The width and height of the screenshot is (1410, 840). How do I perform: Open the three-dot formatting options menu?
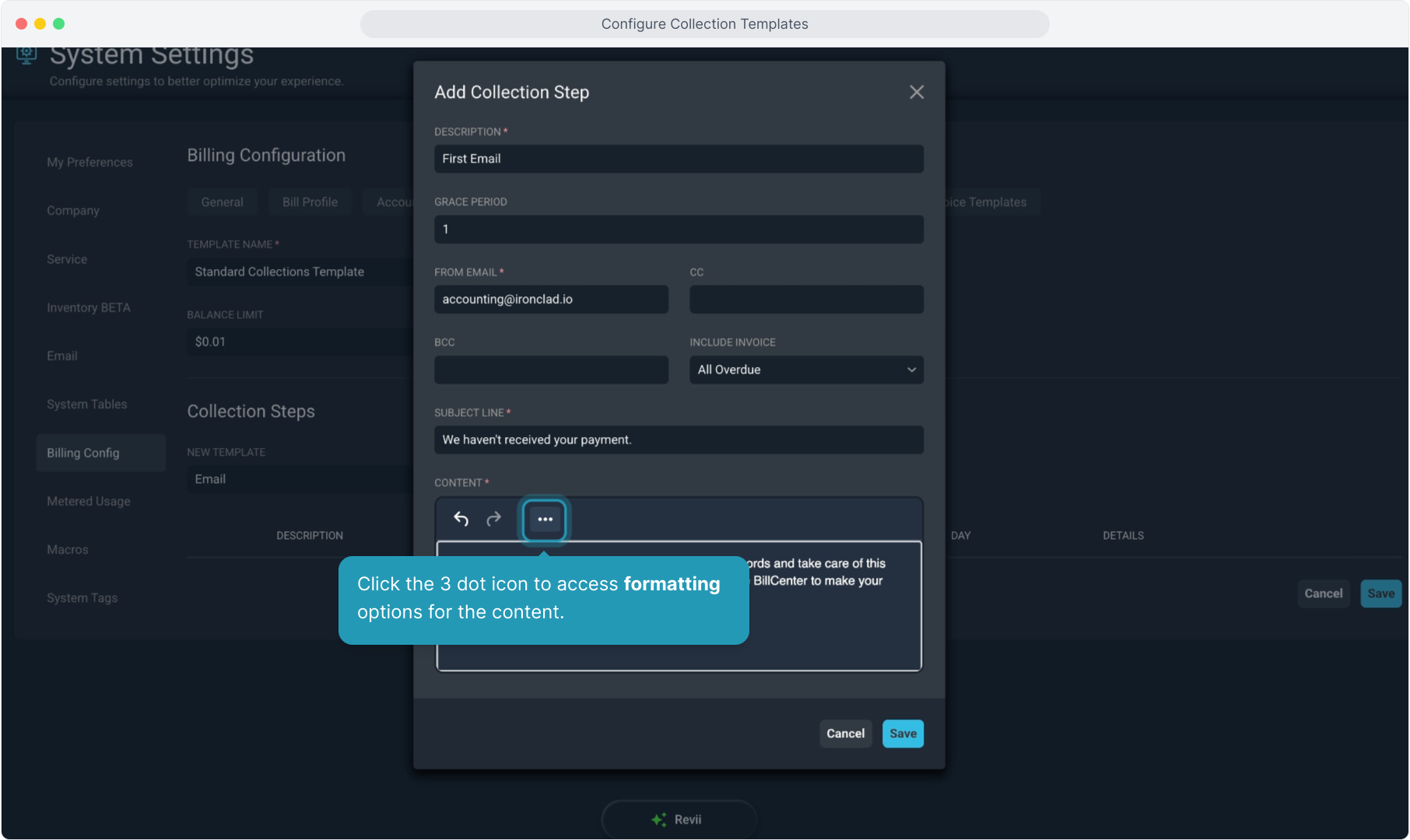click(x=545, y=519)
